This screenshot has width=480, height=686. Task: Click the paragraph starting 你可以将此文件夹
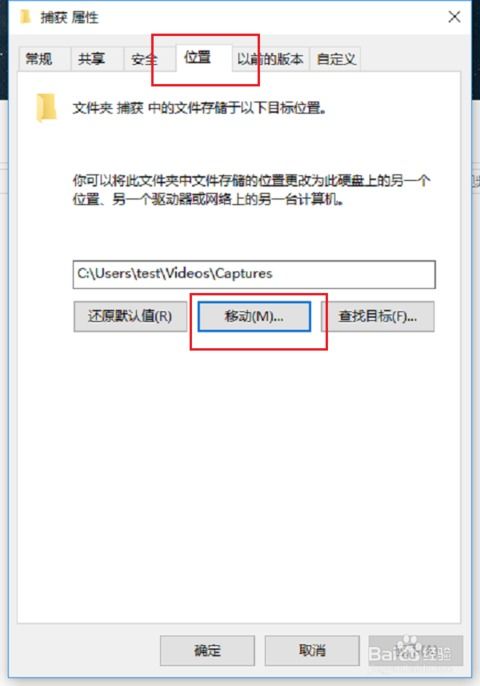(252, 190)
